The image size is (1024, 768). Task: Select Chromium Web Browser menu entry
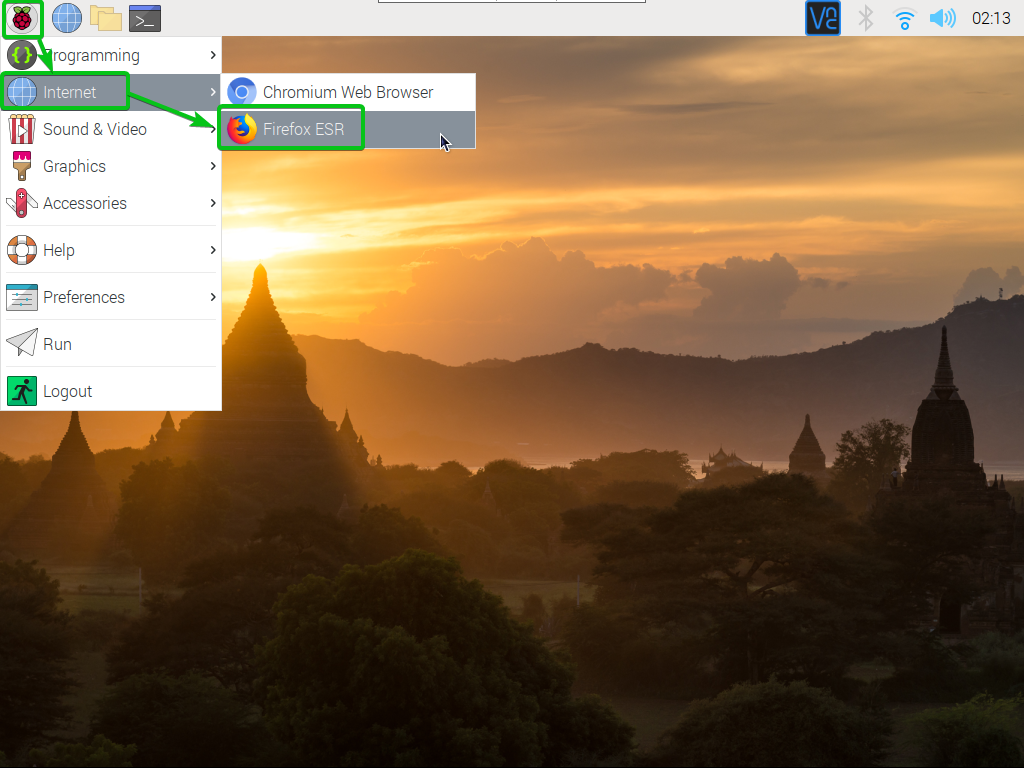pos(348,92)
